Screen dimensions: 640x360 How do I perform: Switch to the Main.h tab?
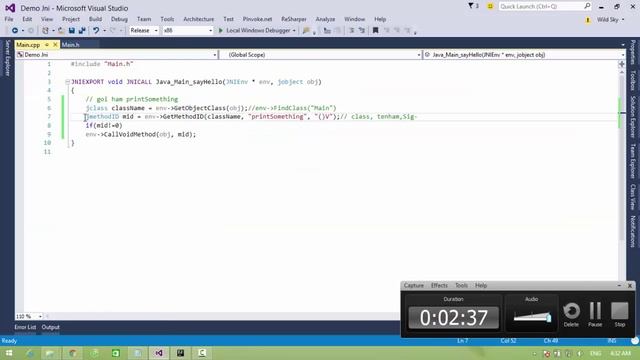[x=71, y=45]
